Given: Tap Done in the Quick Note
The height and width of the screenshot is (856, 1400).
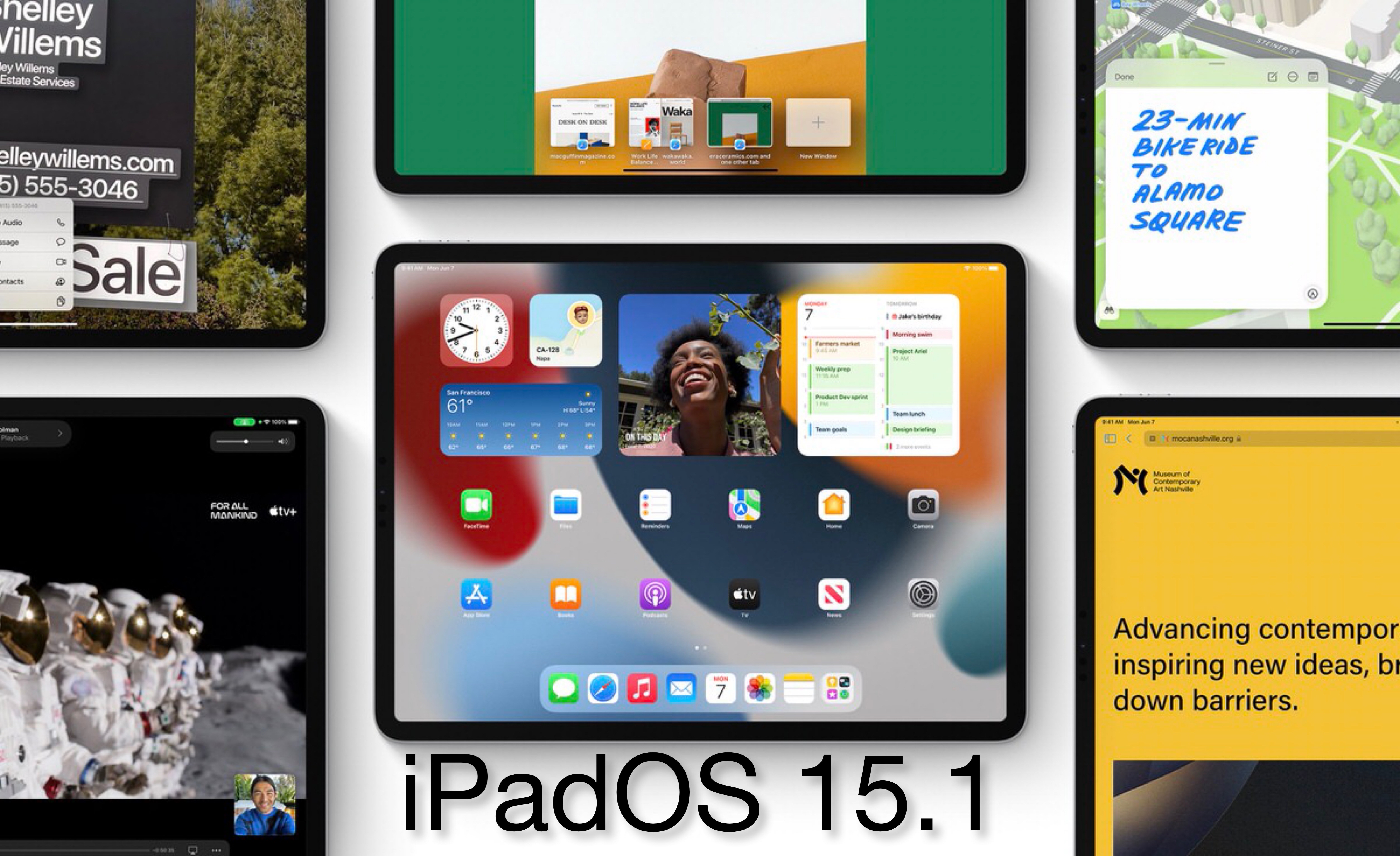Looking at the screenshot, I should click(1124, 77).
